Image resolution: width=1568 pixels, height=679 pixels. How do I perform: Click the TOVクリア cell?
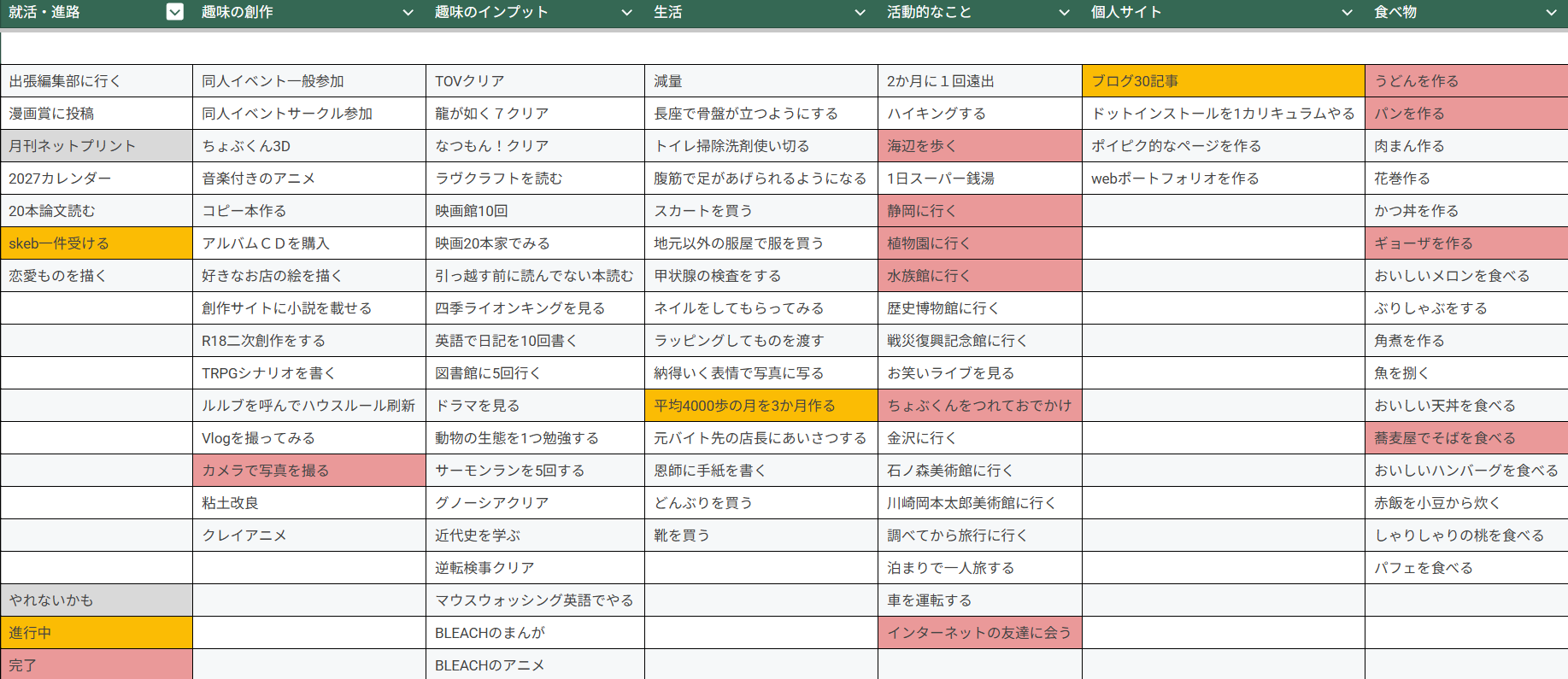point(535,81)
